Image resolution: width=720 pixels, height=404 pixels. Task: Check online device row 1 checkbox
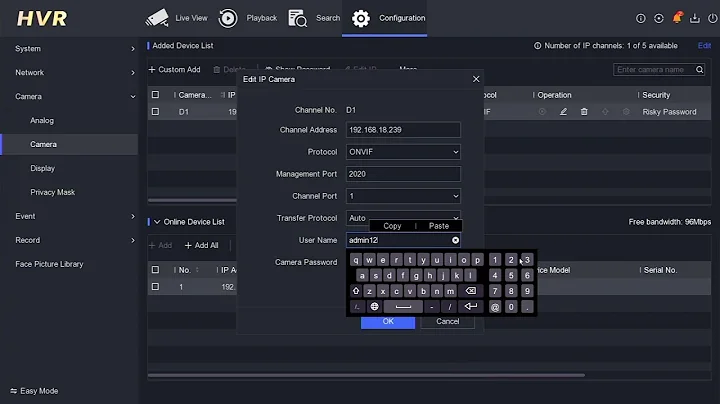point(156,286)
